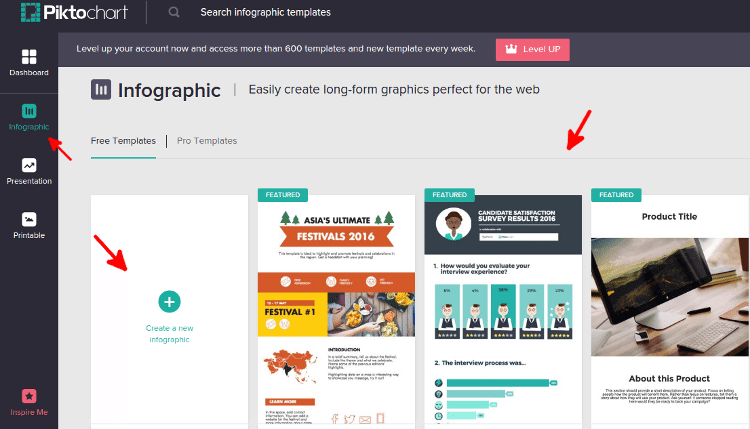Open Asia's Ultimate Festivals 2016 template
Image resolution: width=750 pixels, height=429 pixels.
tap(336, 311)
